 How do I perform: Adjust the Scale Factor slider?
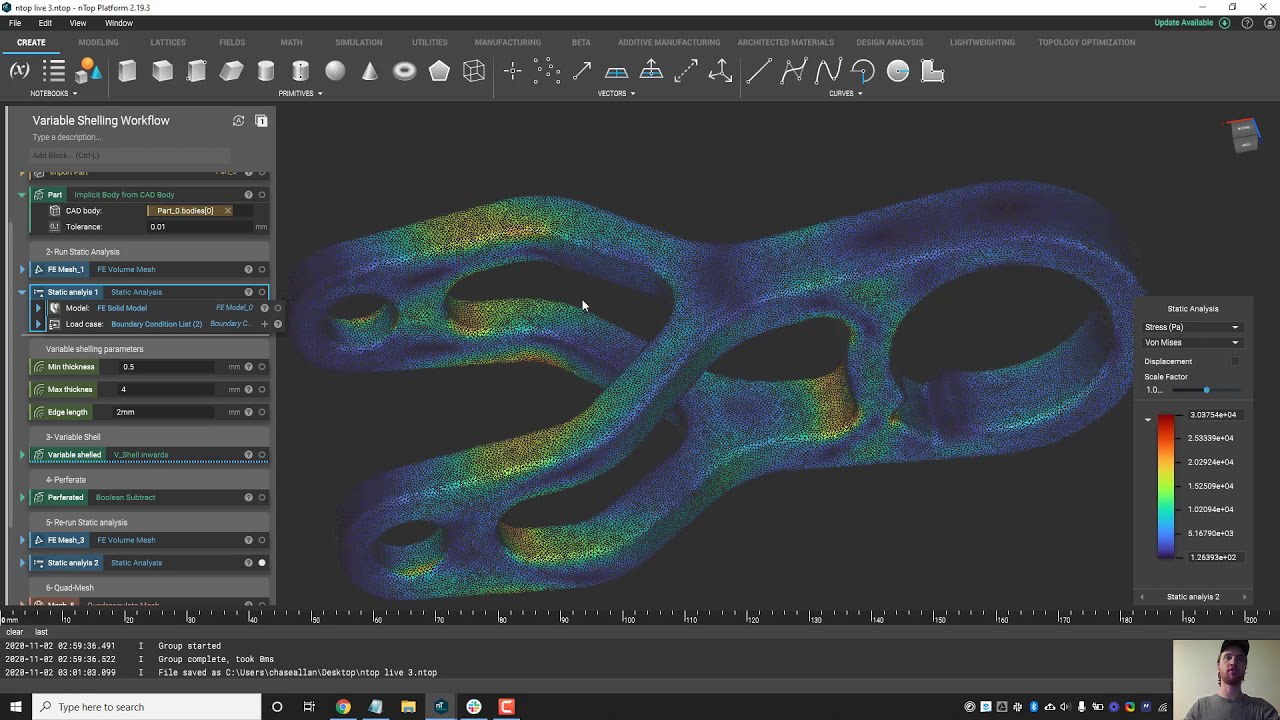(x=1206, y=390)
